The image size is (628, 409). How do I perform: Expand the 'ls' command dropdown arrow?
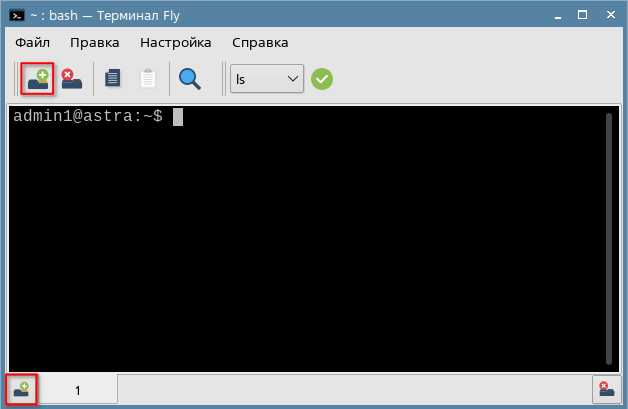[x=292, y=78]
